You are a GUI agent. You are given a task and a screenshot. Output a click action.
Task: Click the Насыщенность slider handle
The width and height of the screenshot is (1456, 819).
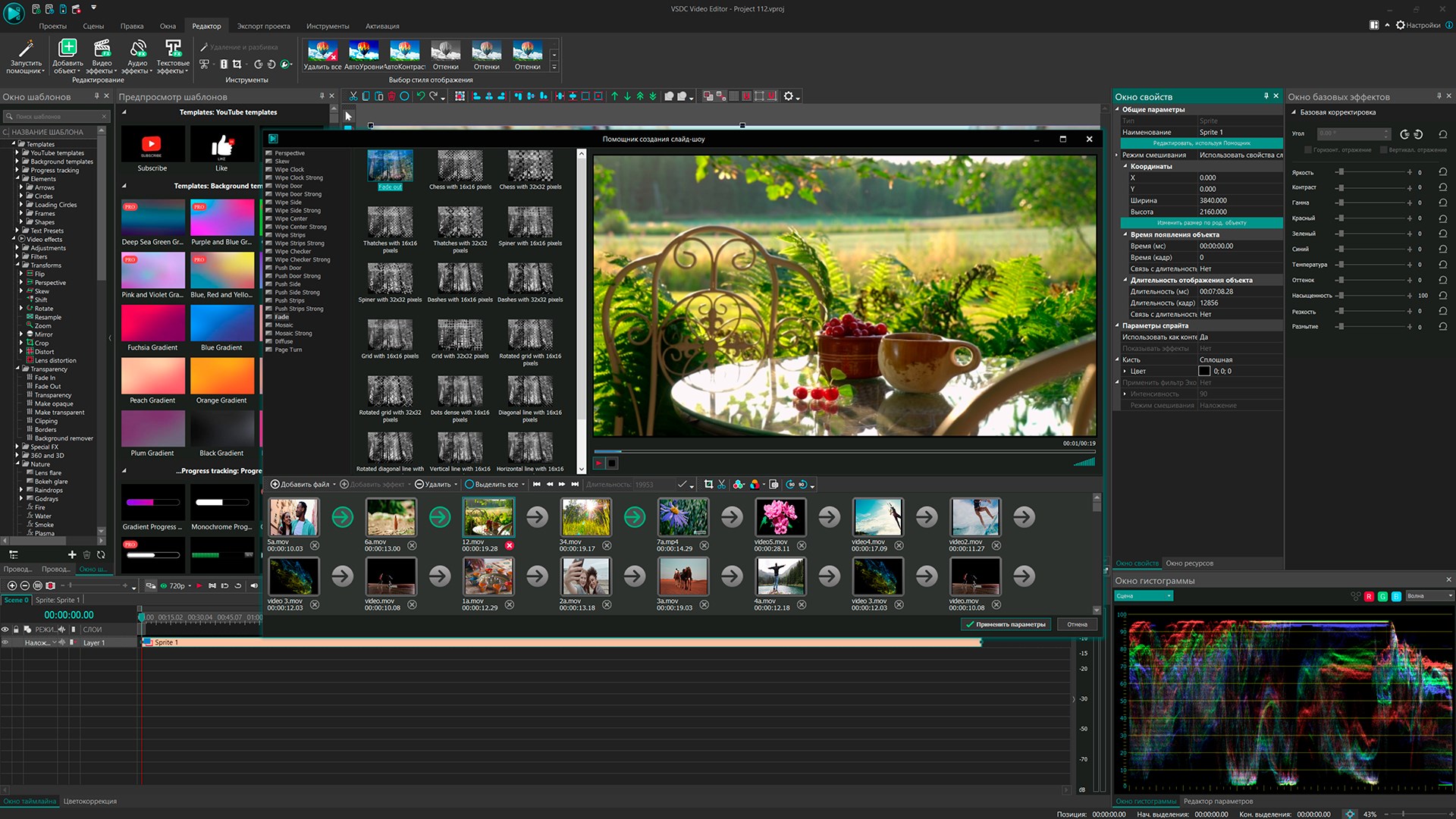tap(1340, 295)
